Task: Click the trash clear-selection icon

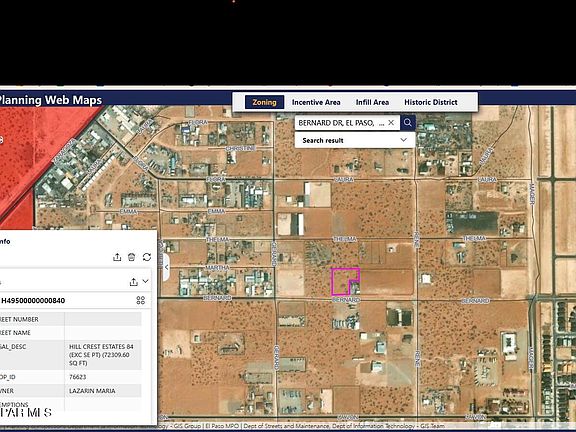Action: click(x=132, y=257)
